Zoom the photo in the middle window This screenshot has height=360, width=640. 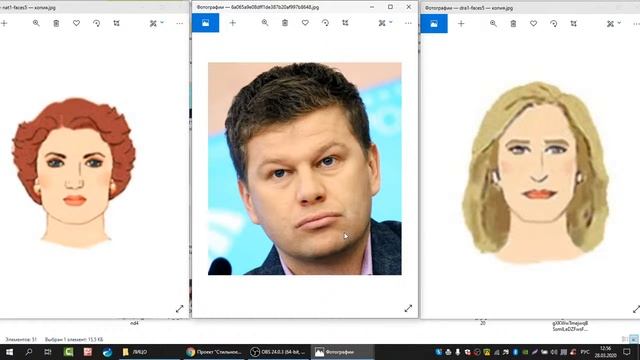pyautogui.click(x=265, y=23)
